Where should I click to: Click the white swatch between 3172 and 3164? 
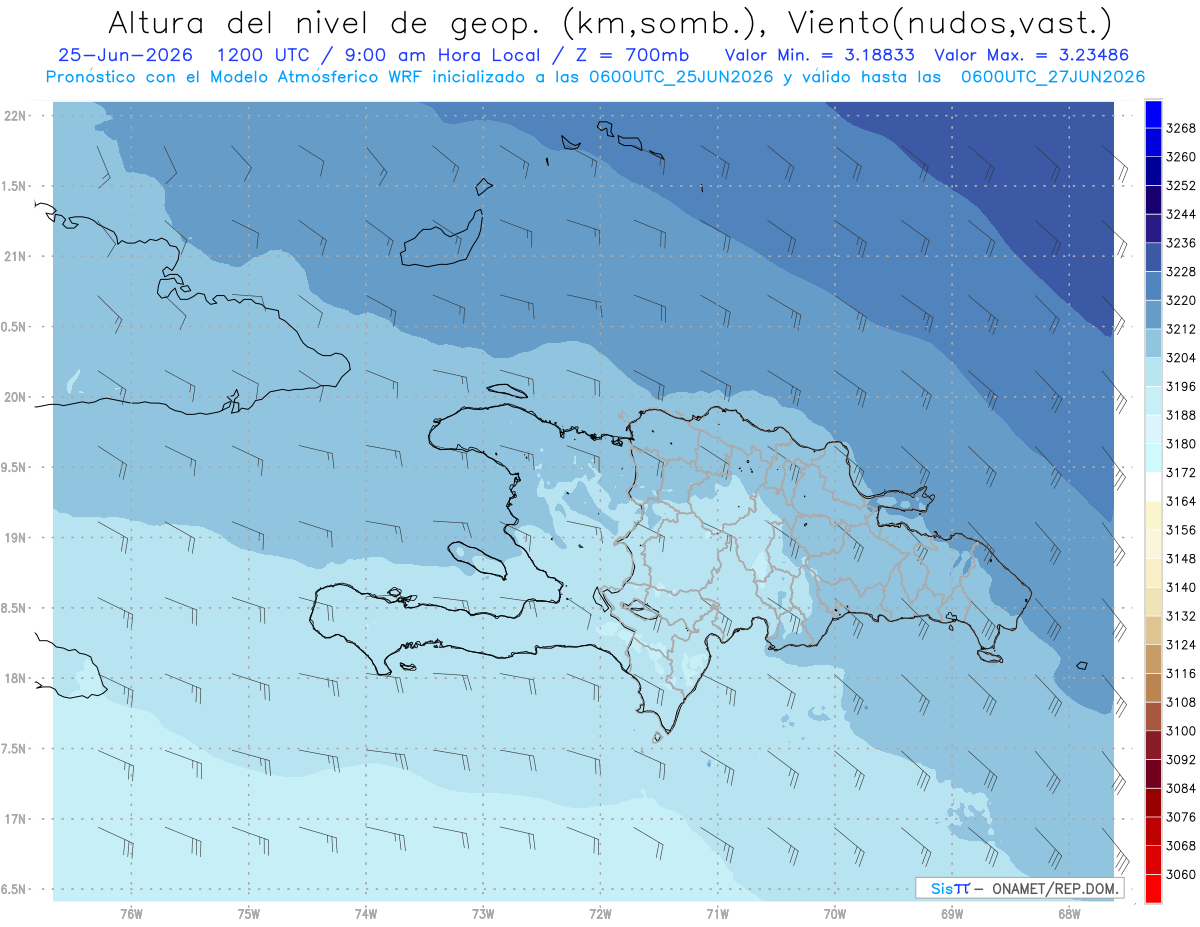coord(1152,486)
